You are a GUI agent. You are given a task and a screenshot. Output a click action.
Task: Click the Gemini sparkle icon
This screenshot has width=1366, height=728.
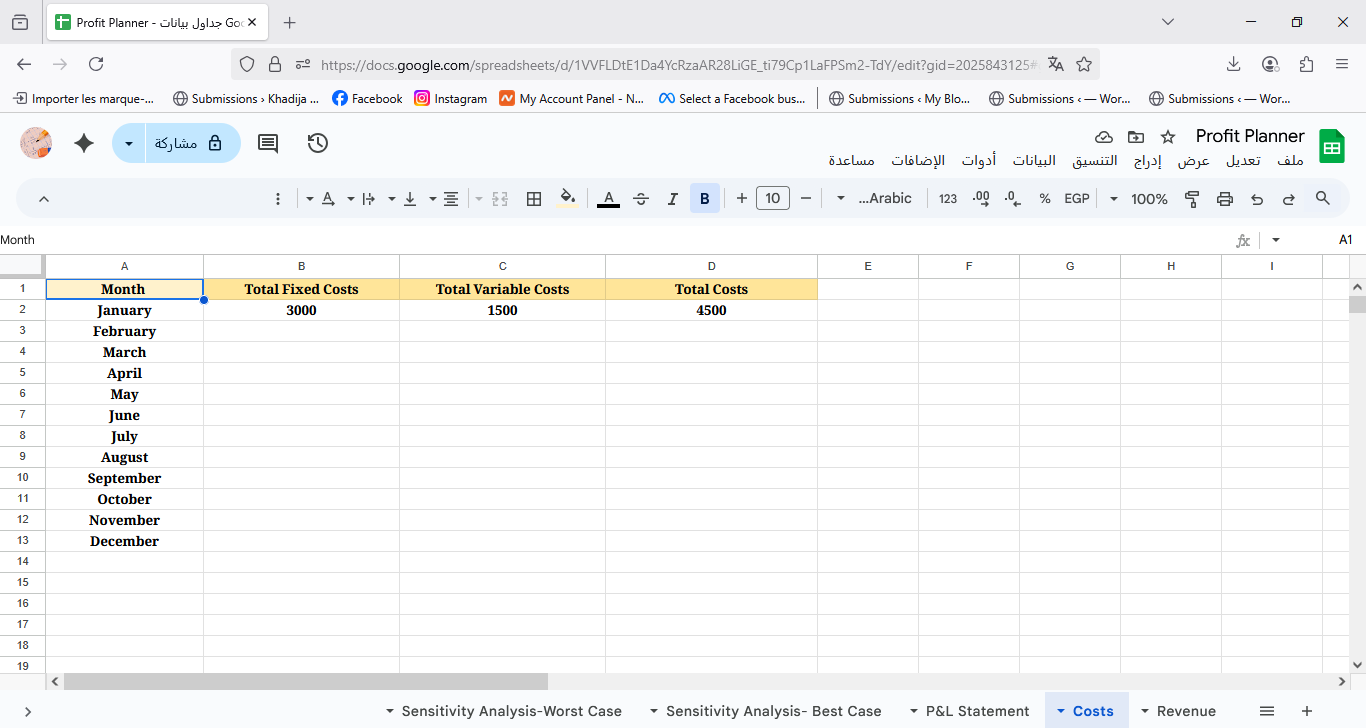84,143
